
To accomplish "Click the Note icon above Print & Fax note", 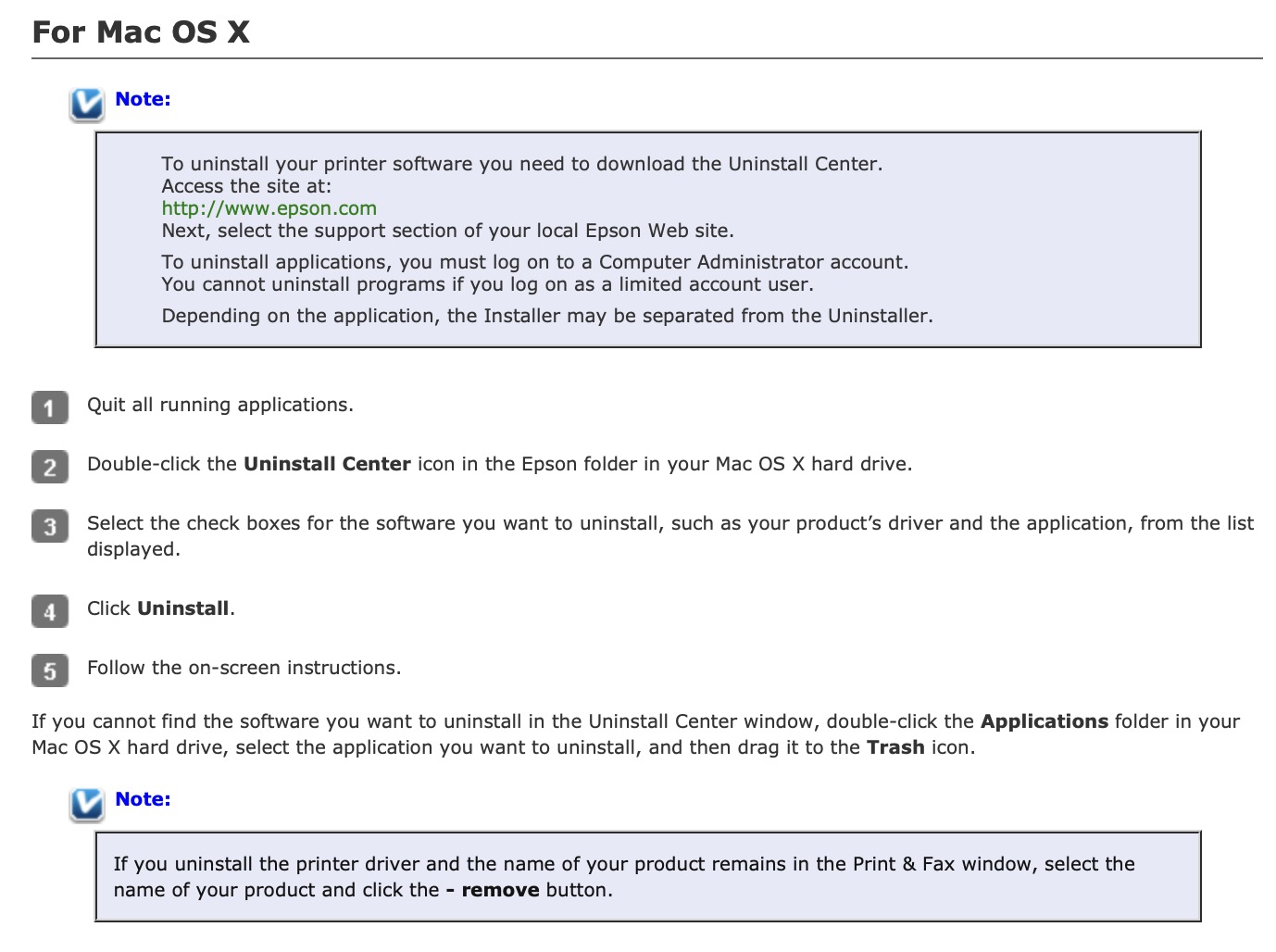I will pos(86,805).
